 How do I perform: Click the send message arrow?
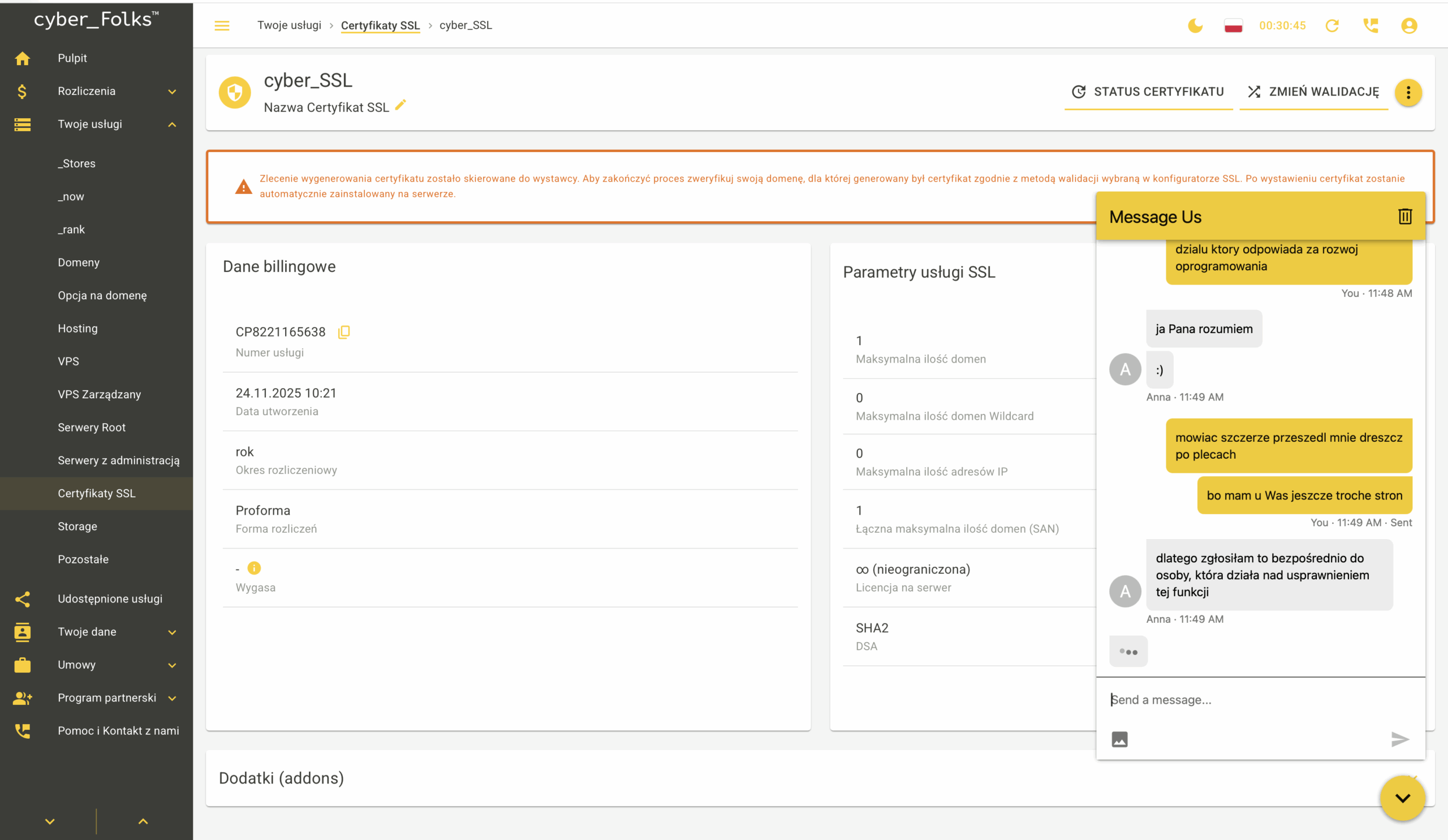(1400, 739)
